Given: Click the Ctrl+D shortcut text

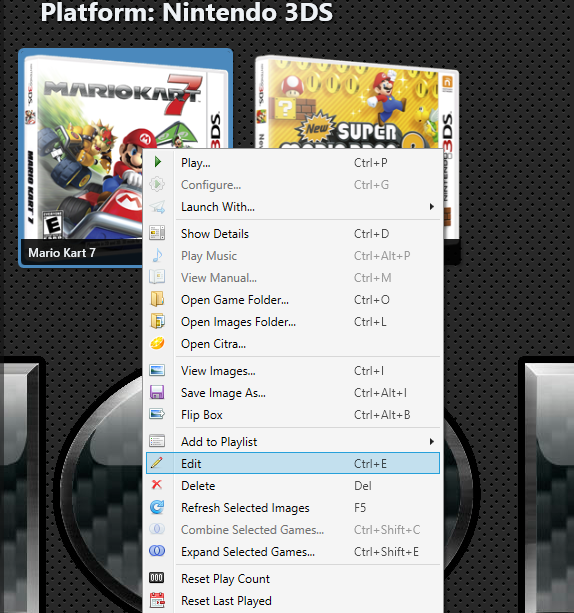Looking at the screenshot, I should coord(371,234).
